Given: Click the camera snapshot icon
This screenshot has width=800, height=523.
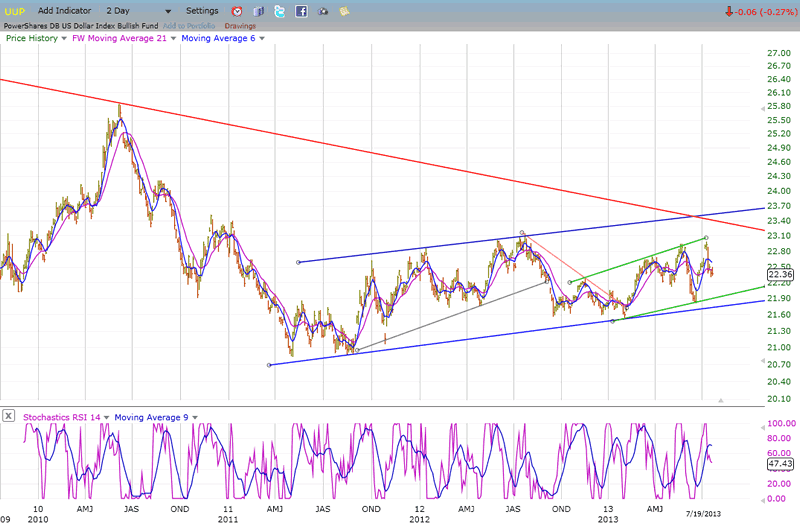Looking at the screenshot, I should (x=323, y=11).
